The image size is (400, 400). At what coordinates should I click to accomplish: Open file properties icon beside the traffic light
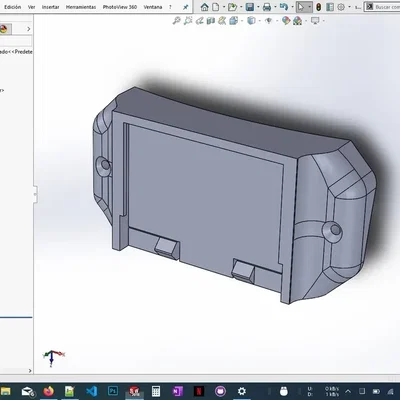(330, 7)
